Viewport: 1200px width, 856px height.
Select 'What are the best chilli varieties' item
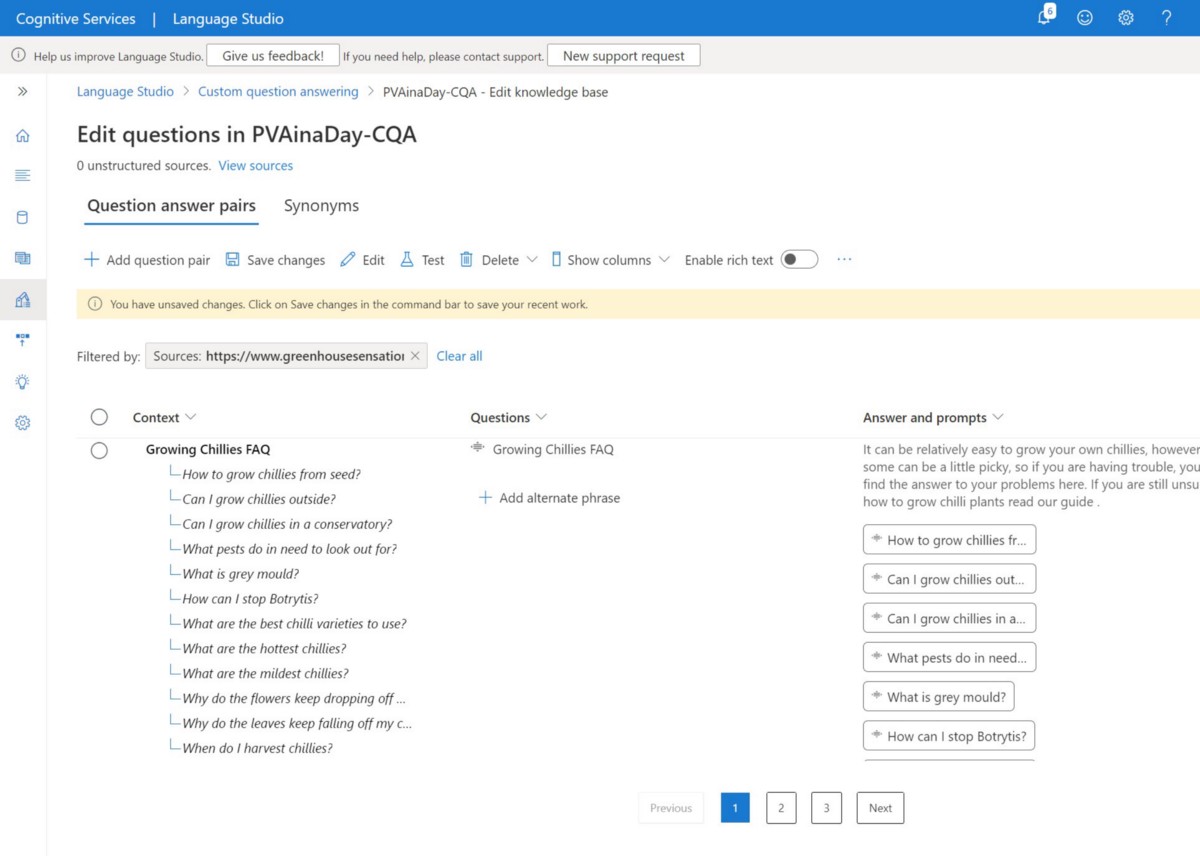point(294,624)
